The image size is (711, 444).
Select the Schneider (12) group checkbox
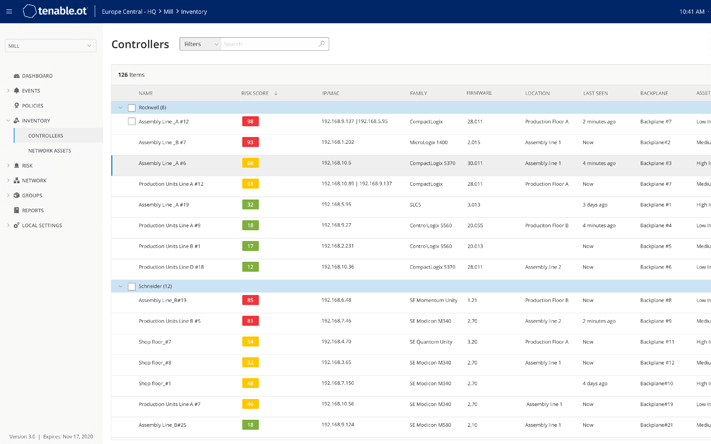[x=131, y=287]
